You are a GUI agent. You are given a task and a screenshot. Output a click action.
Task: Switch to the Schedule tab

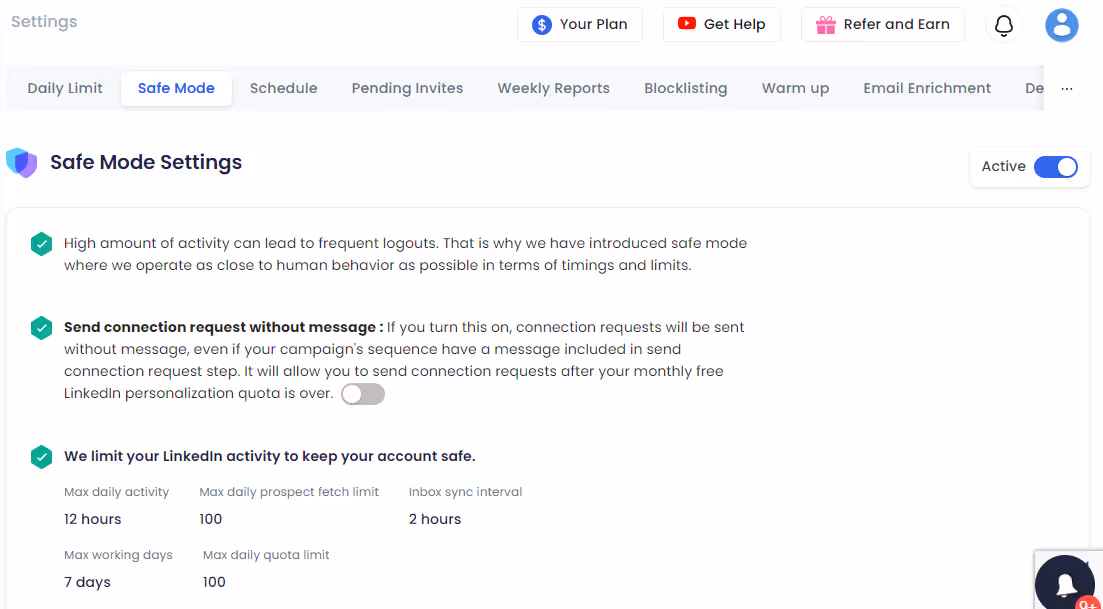tap(283, 88)
